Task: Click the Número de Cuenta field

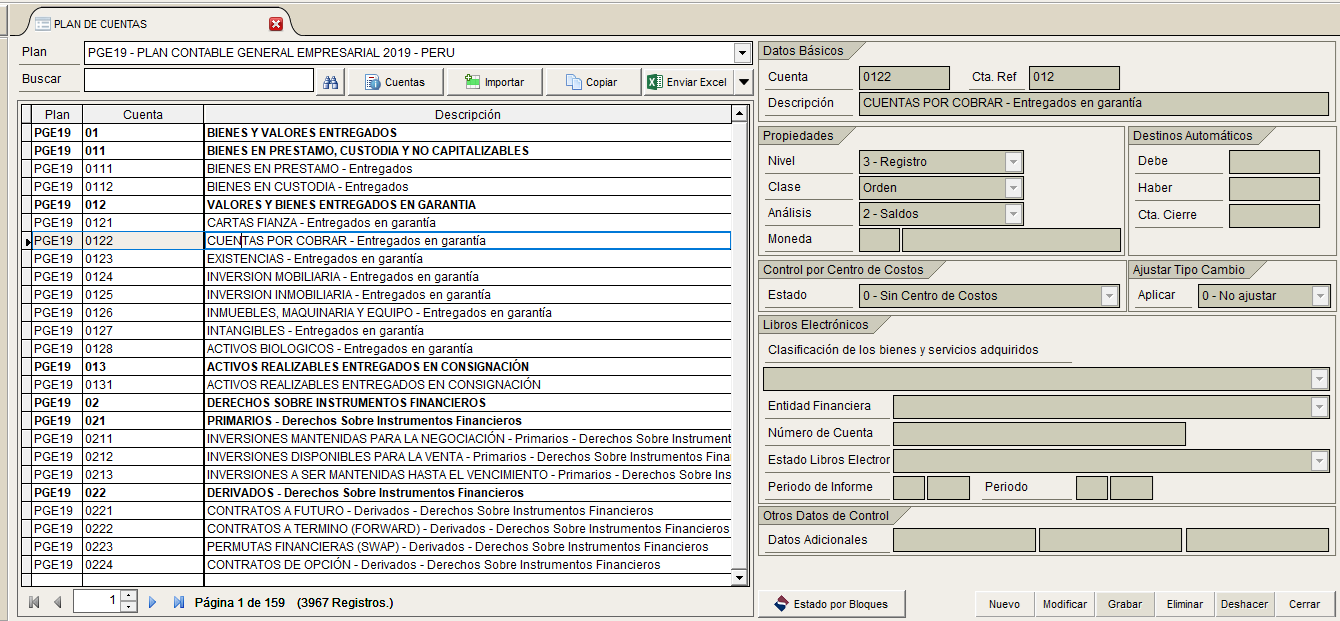Action: (x=1039, y=433)
